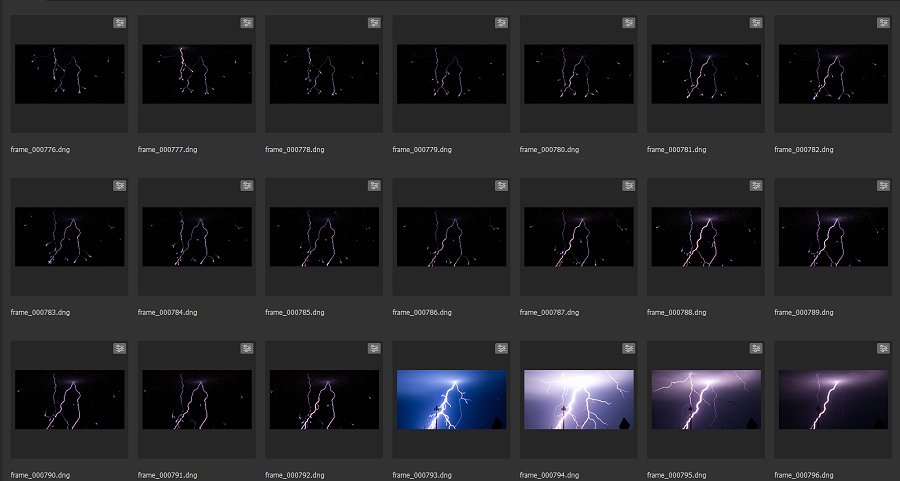This screenshot has width=900, height=481.
Task: Click the filename label frame_000790.dng
Action: 40,475
